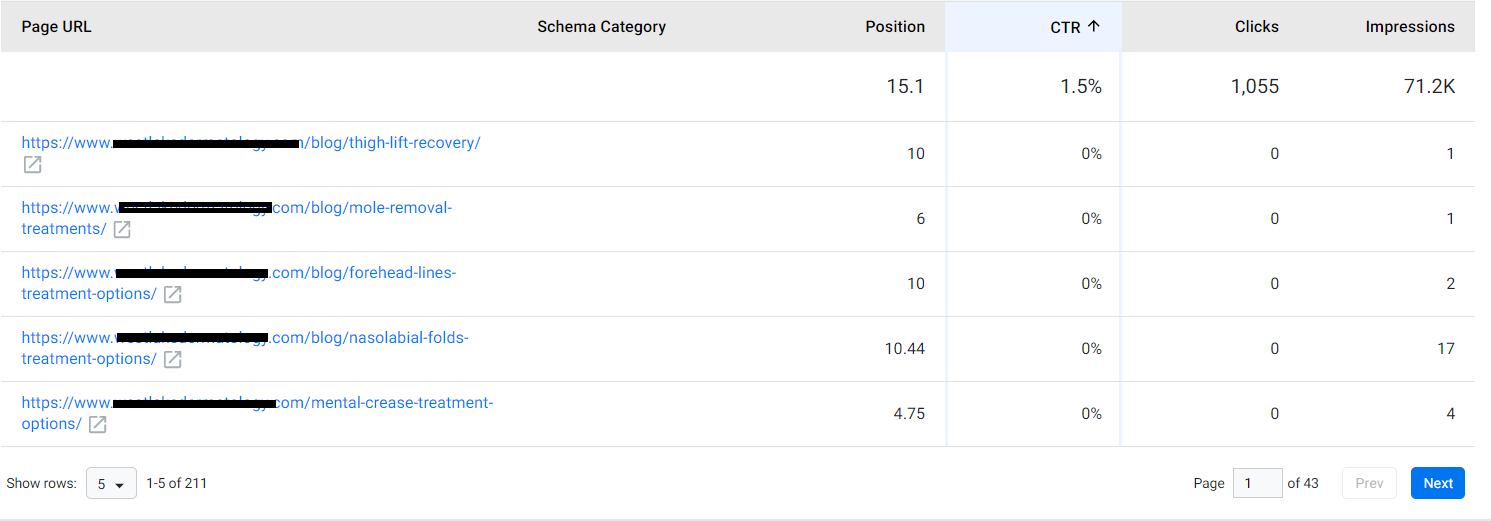The height and width of the screenshot is (521, 1491).
Task: Go to Next page of results
Action: [1438, 483]
